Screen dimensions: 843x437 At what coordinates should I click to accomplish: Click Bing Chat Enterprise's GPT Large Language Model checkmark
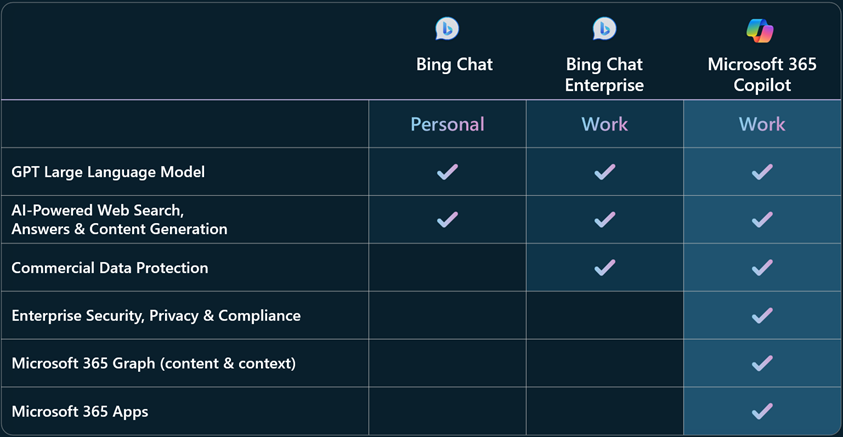coord(605,172)
